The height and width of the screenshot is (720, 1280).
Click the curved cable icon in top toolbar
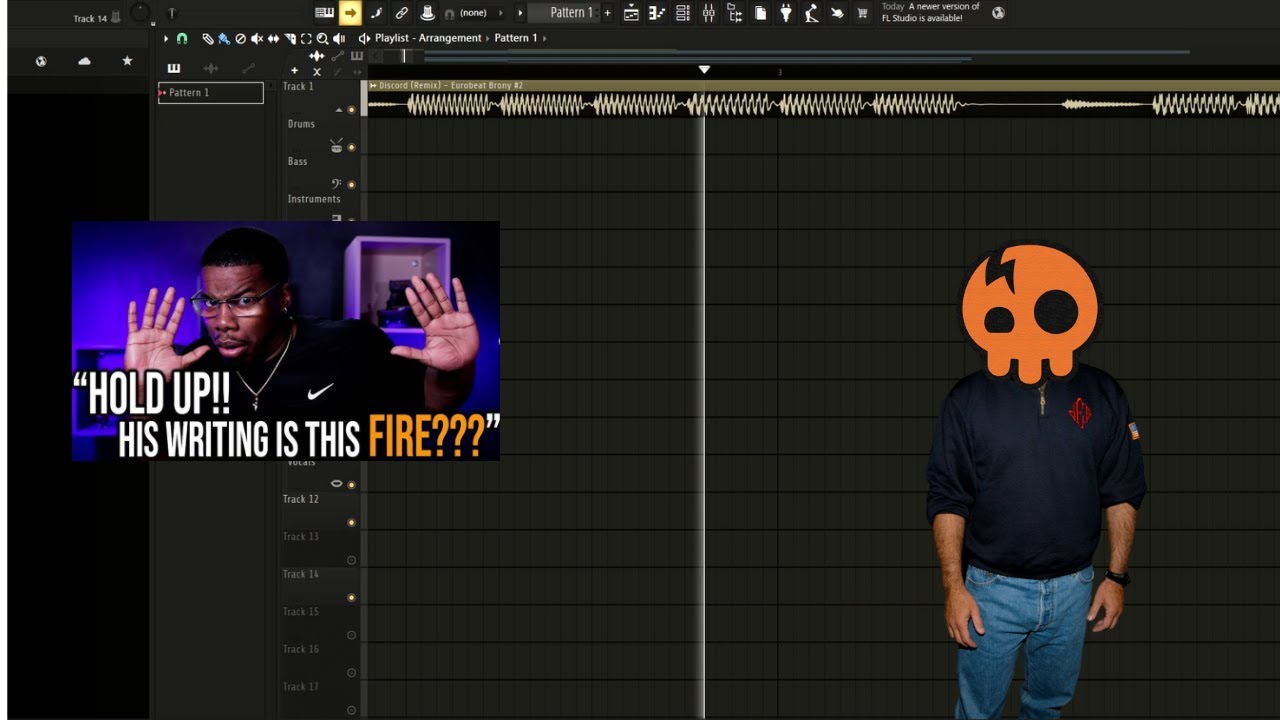376,13
